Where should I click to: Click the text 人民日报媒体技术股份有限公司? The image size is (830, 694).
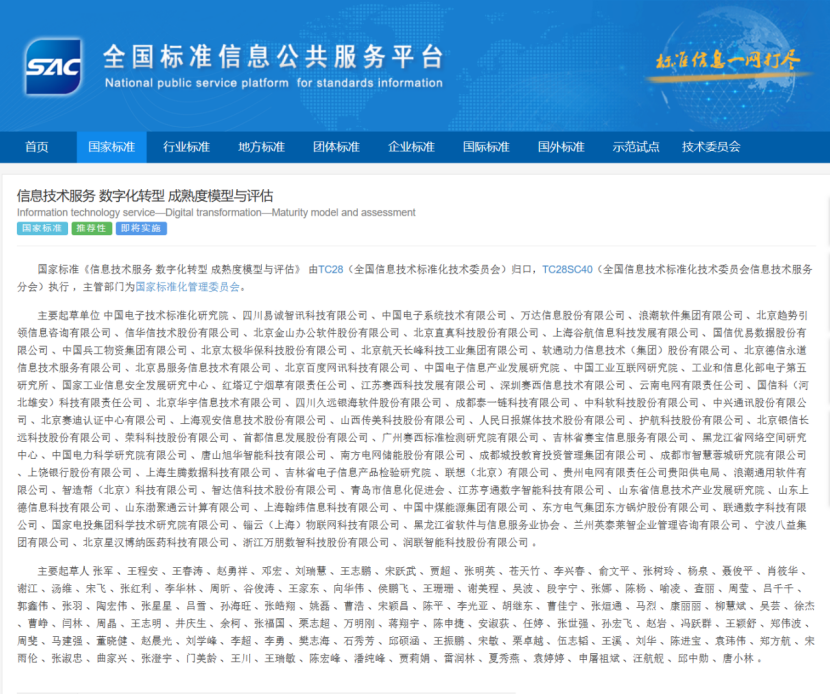[x=552, y=420]
